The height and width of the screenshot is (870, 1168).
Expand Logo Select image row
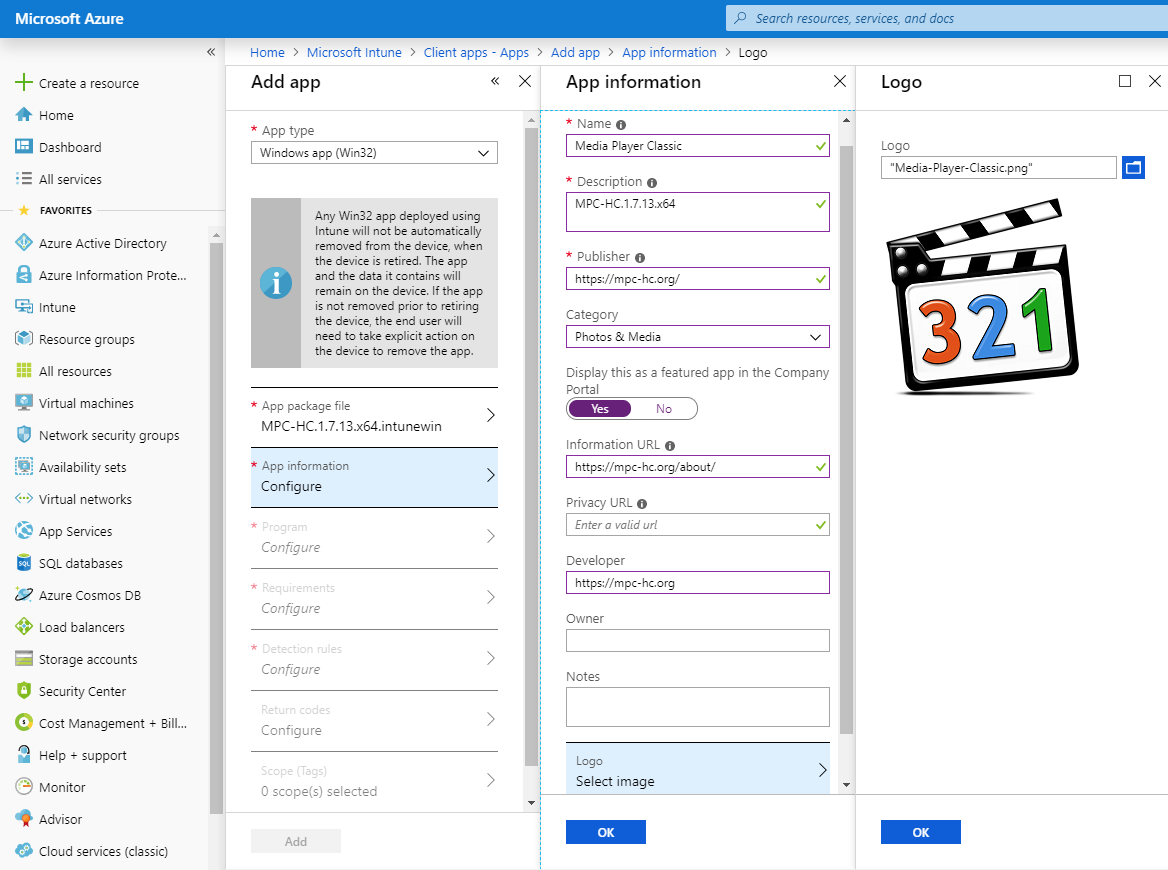click(697, 769)
